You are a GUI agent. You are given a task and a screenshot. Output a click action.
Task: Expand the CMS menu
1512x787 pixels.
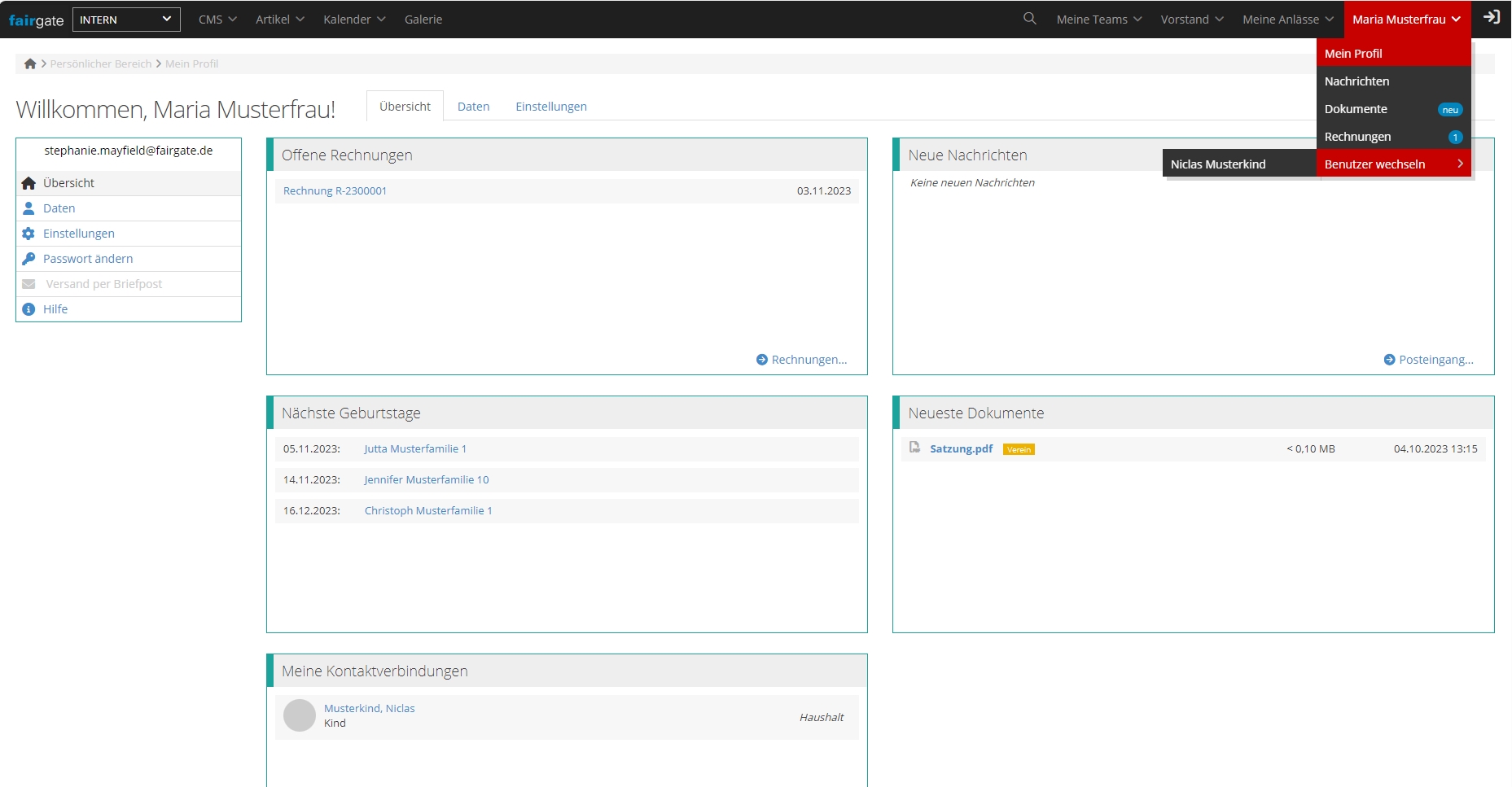217,20
